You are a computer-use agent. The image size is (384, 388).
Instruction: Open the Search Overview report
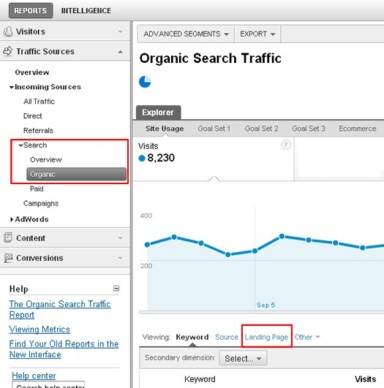[x=46, y=160]
